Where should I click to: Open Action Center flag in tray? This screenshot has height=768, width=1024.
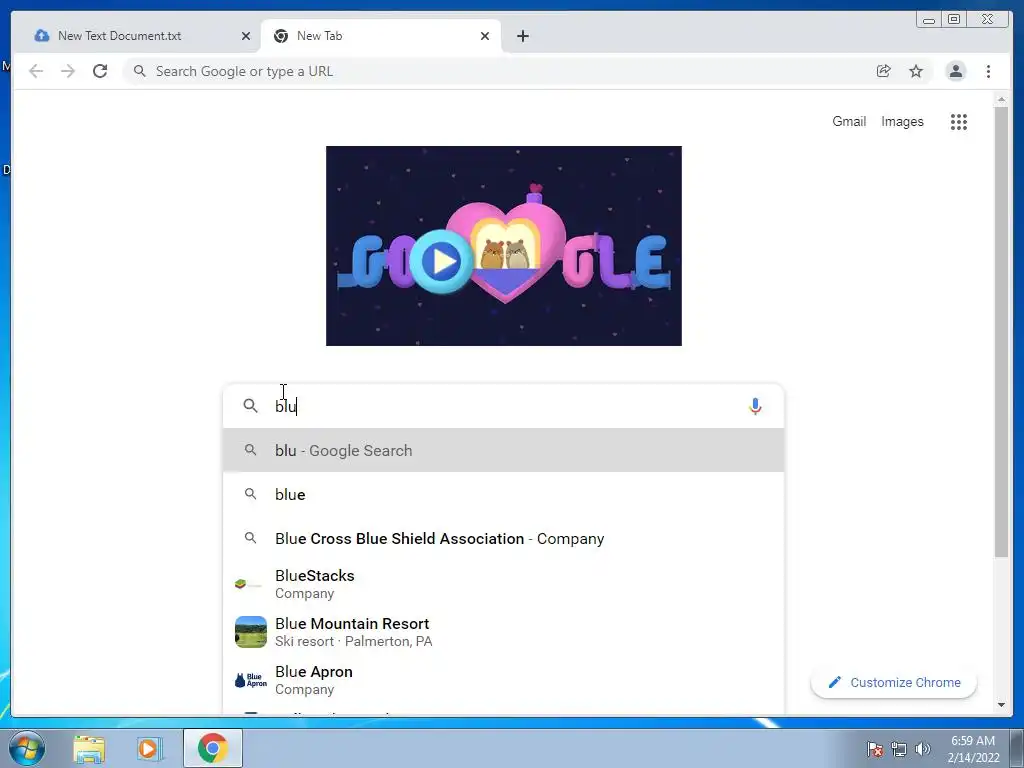pyautogui.click(x=874, y=749)
